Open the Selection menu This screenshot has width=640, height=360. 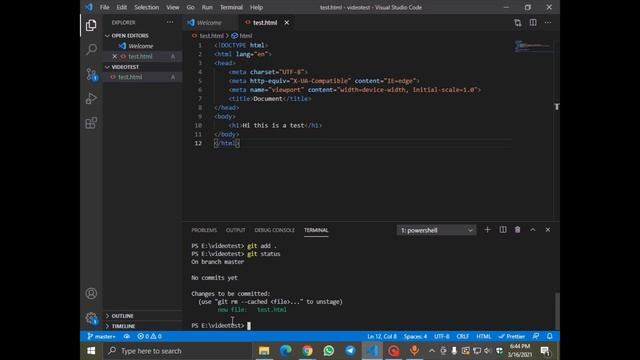(x=147, y=7)
